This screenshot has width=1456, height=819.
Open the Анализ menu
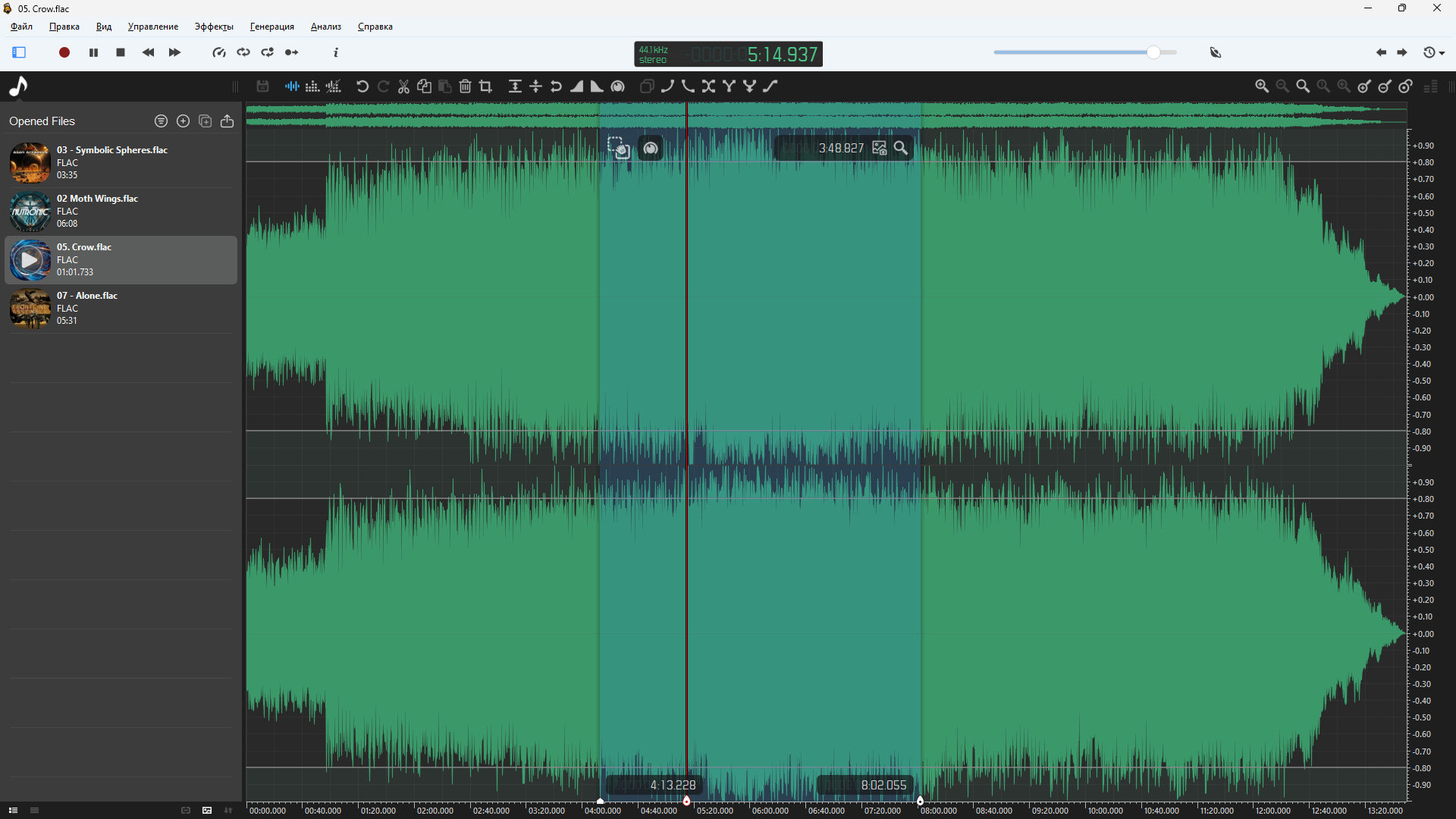pyautogui.click(x=325, y=27)
